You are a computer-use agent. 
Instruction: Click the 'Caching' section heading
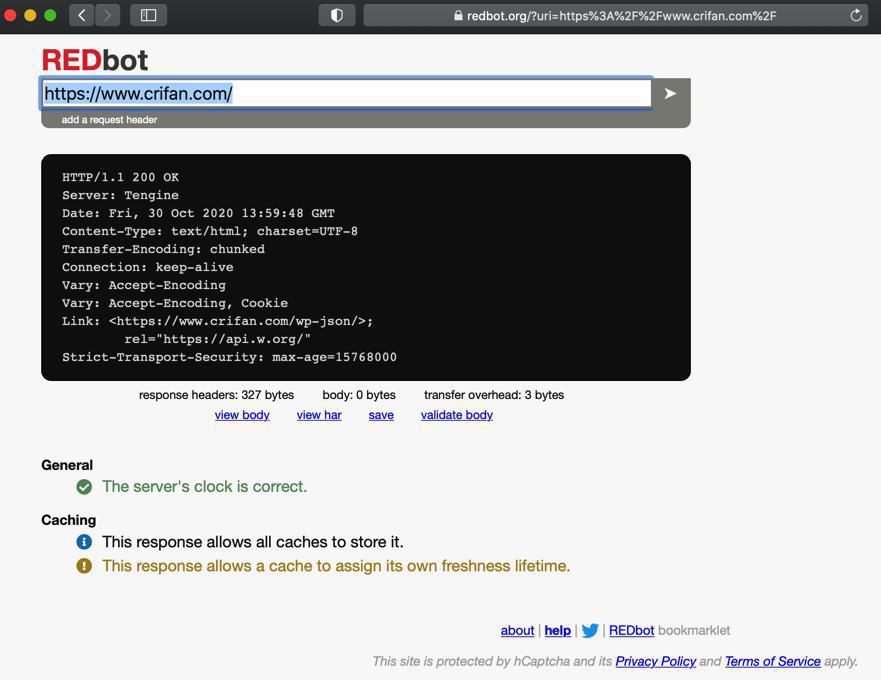pyautogui.click(x=69, y=520)
